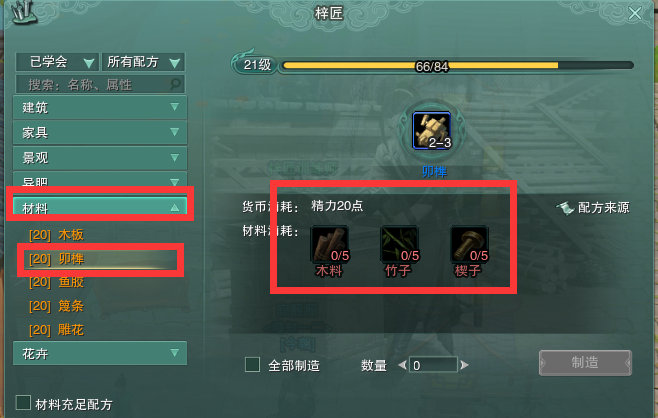The width and height of the screenshot is (658, 418).
Task: Decrease quantity with left arrow
Action: 402,365
